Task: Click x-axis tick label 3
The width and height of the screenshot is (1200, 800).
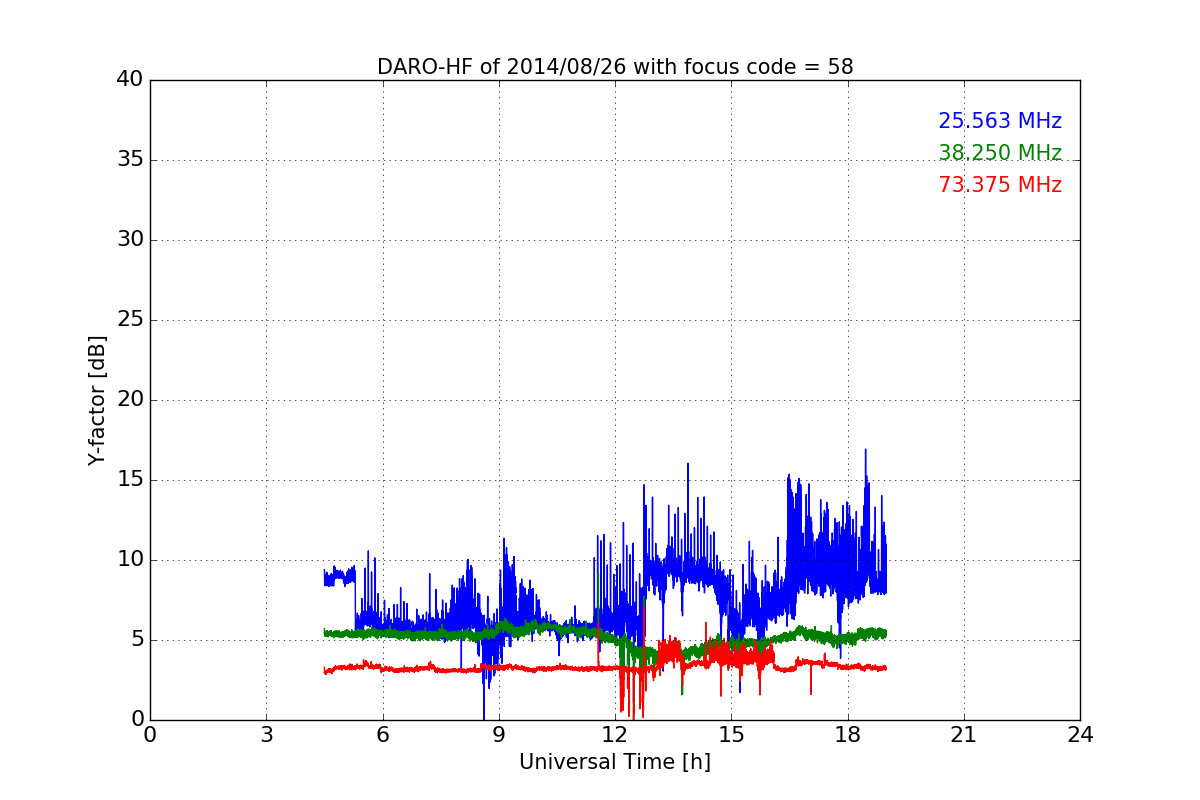Action: (x=266, y=734)
